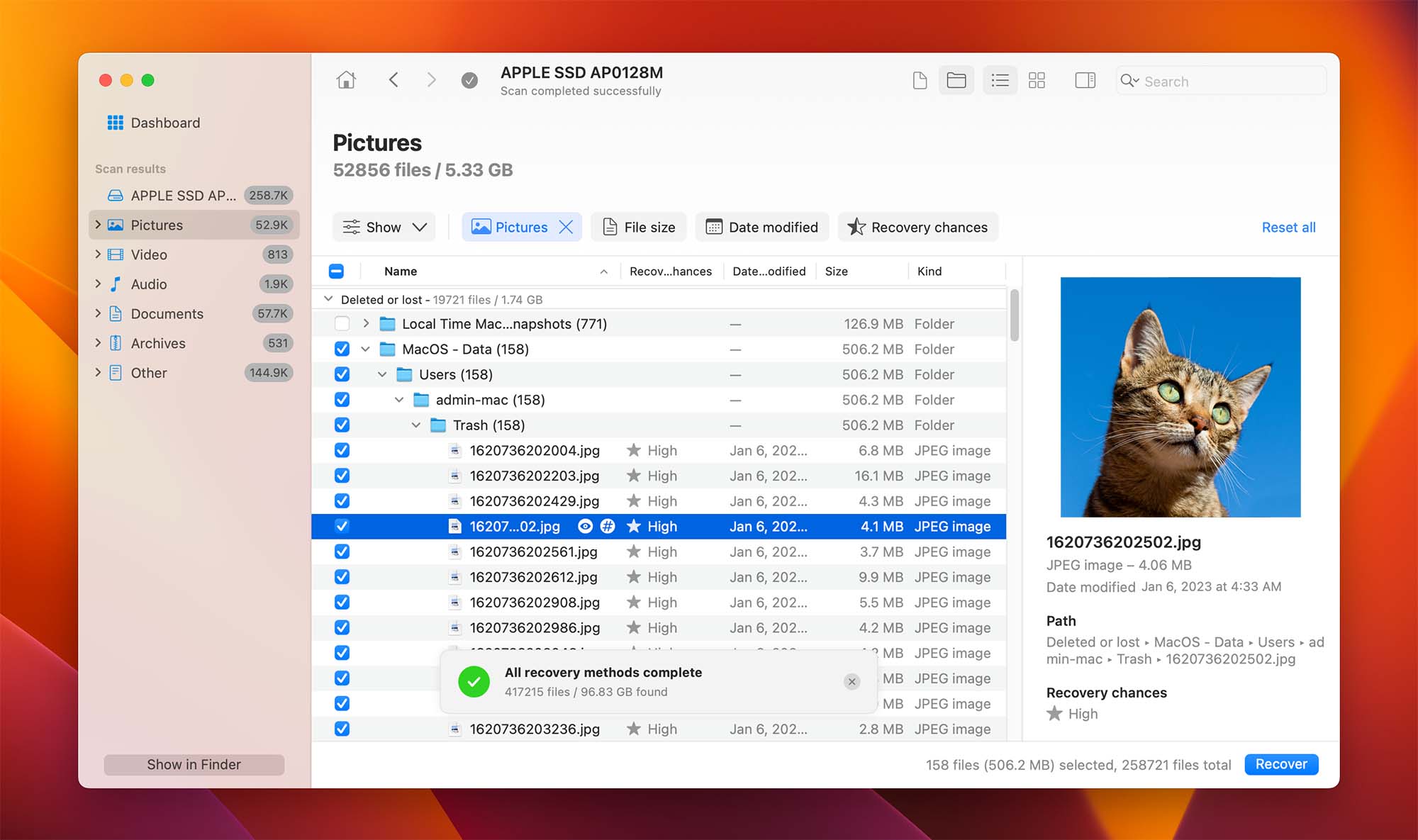Uncheck the admin-mac (158) checkbox
Screen dimensions: 1418x840
click(x=342, y=400)
